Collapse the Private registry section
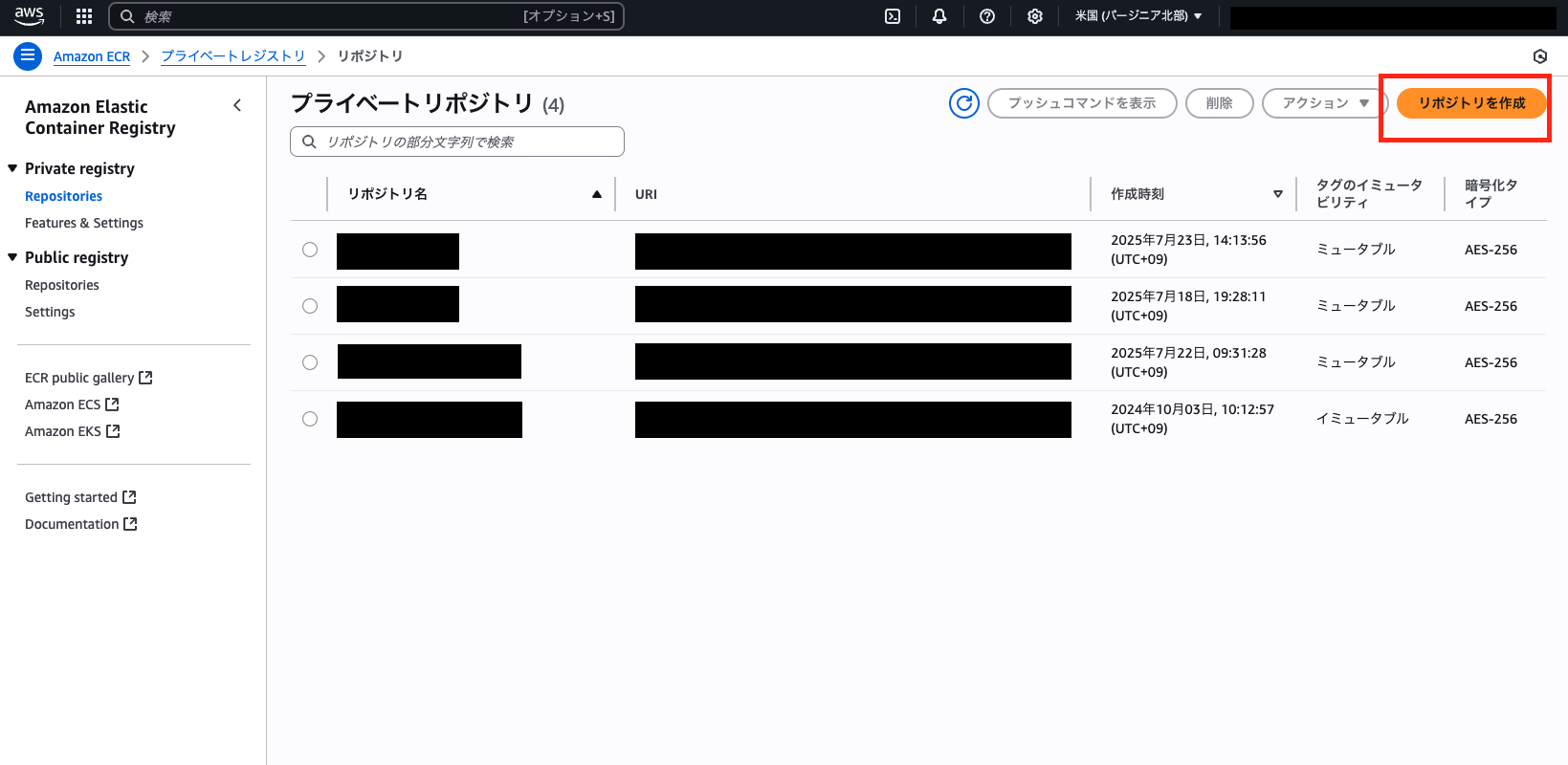The height and width of the screenshot is (765, 1568). tap(12, 168)
